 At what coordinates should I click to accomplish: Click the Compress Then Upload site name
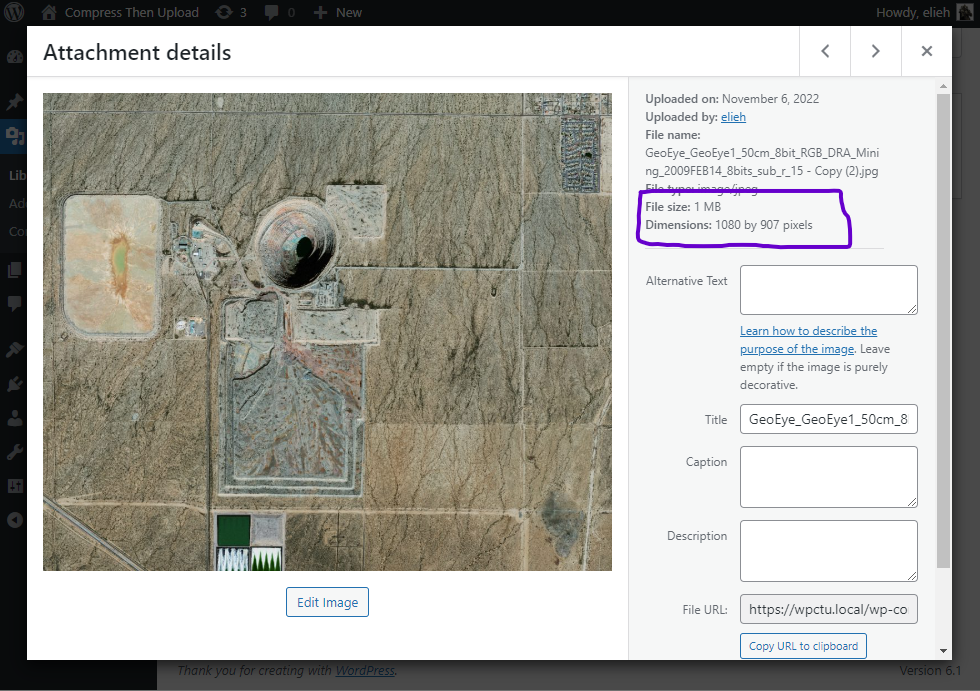pos(132,12)
